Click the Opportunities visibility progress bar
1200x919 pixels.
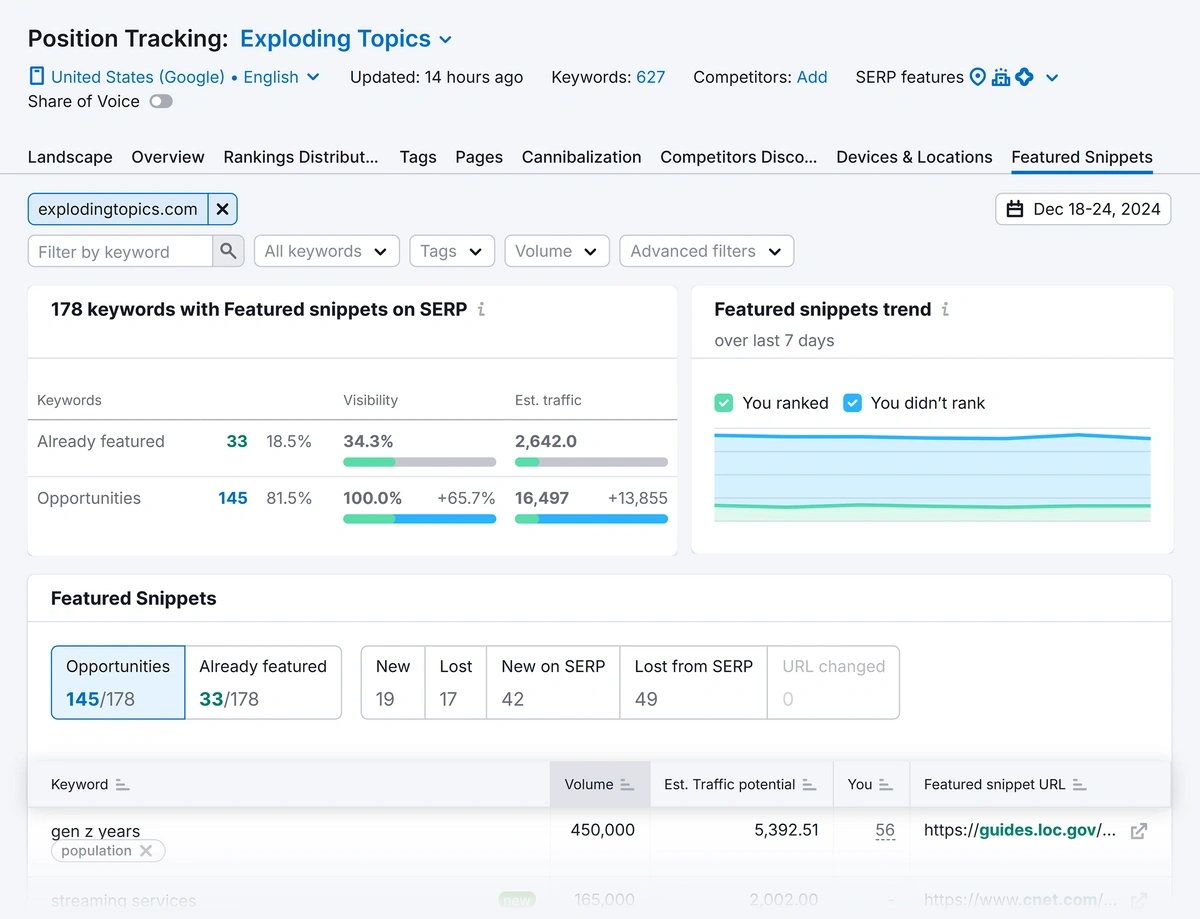click(x=420, y=519)
